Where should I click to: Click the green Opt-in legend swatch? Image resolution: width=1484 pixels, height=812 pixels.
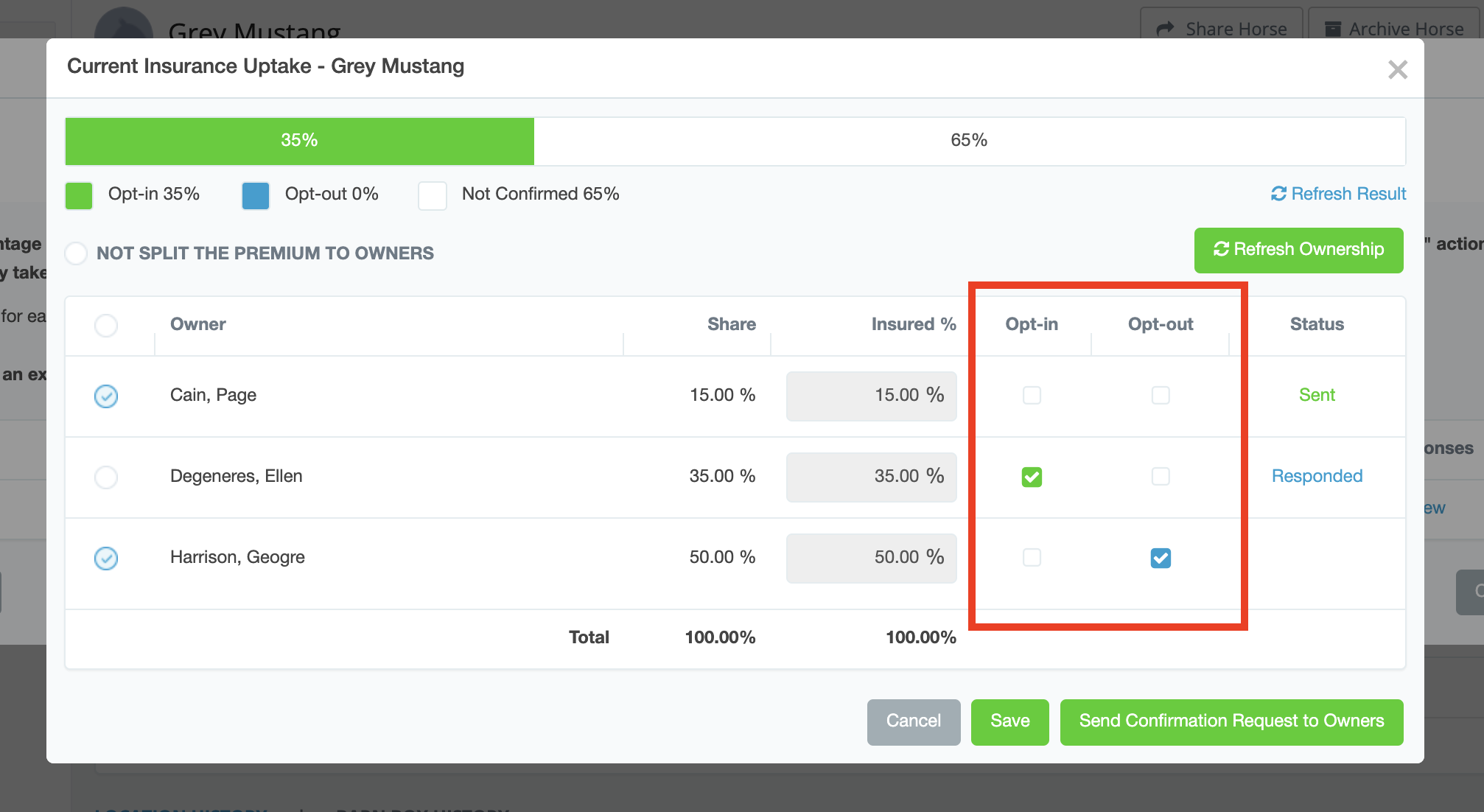79,195
